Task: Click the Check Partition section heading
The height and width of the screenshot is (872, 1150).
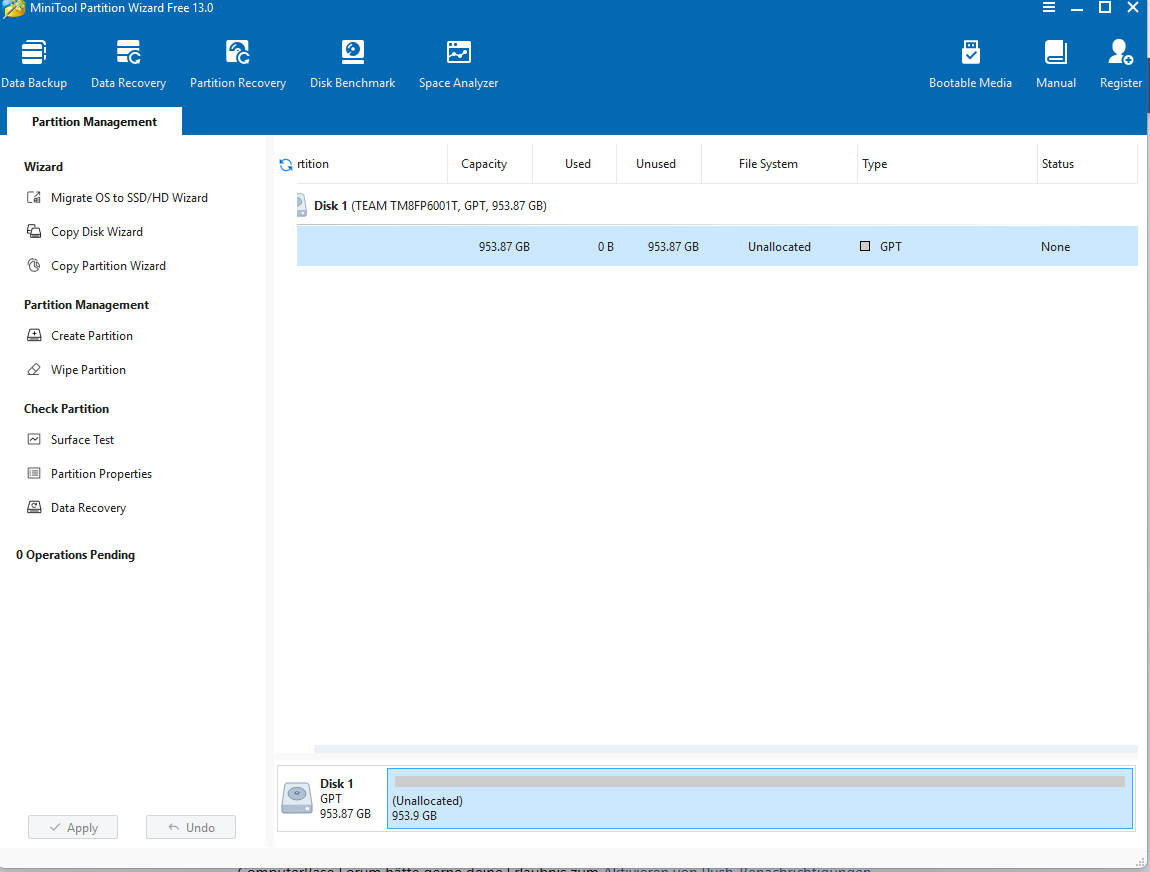Action: click(x=66, y=408)
